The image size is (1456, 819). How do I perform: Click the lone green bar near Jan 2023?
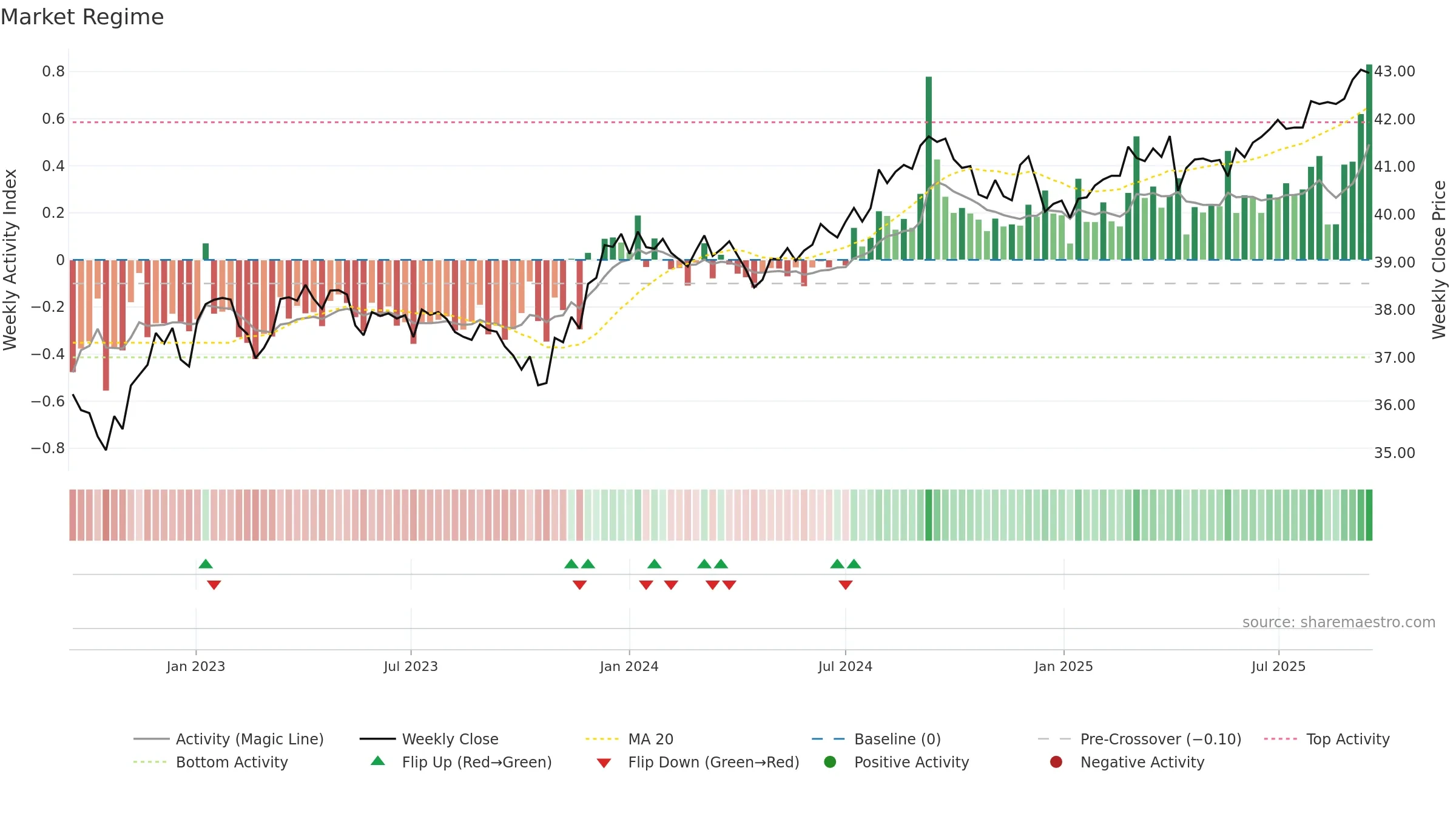(x=206, y=251)
